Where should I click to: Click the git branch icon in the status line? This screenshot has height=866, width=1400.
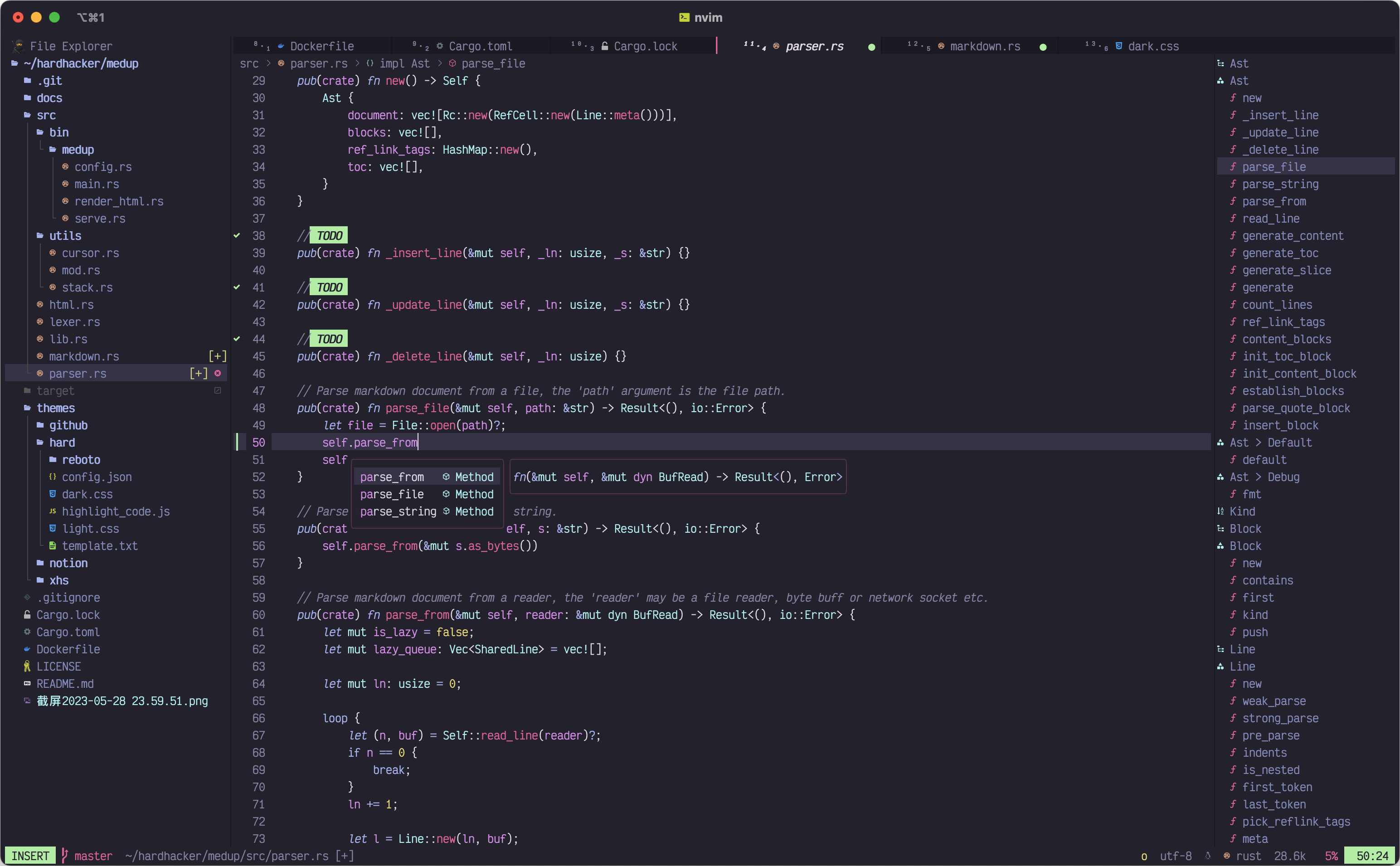tap(65, 856)
